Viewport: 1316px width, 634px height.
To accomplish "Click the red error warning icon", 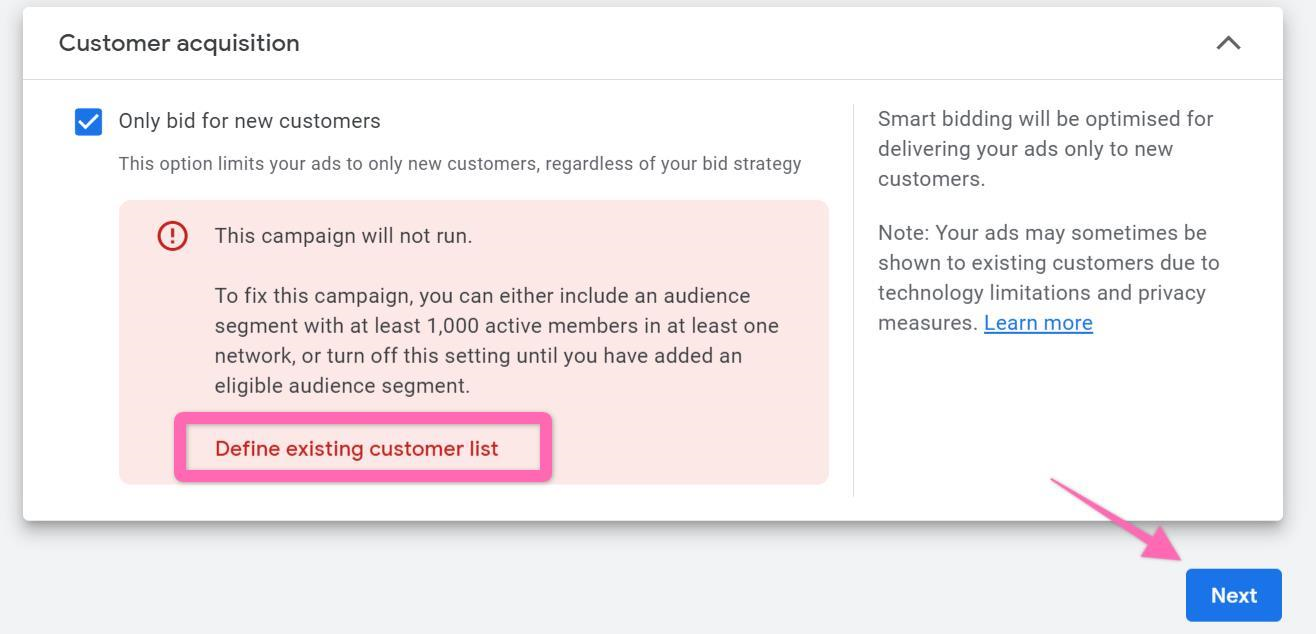I will tap(172, 236).
